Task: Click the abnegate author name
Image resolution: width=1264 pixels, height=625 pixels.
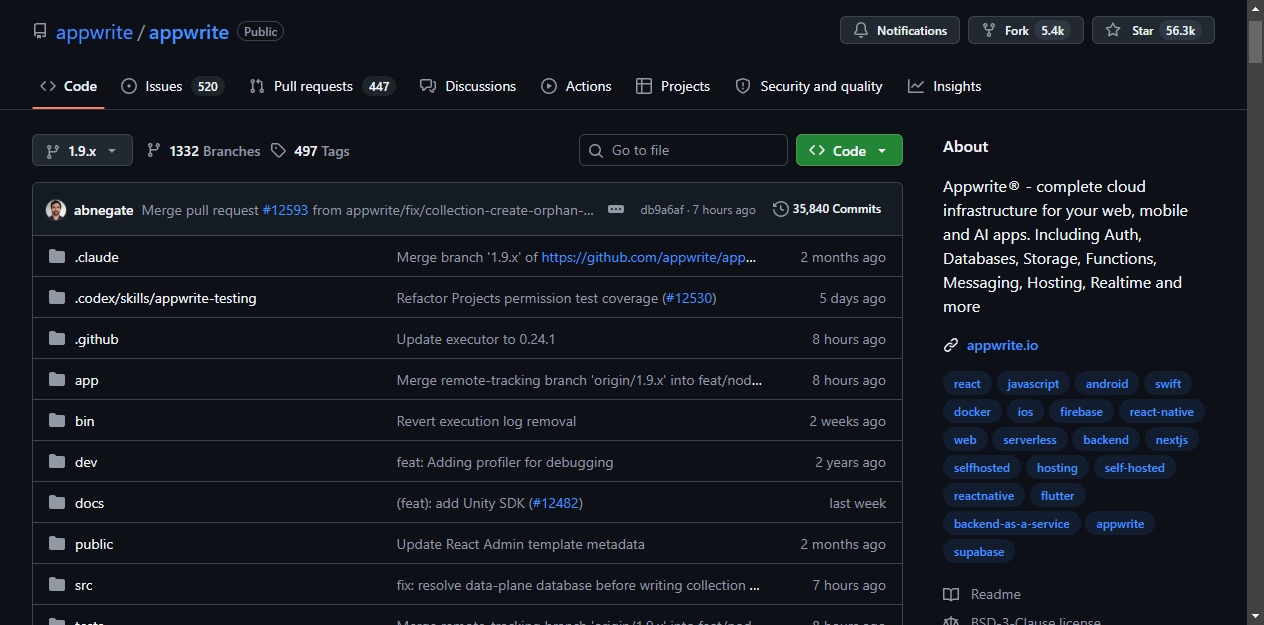Action: click(x=104, y=210)
